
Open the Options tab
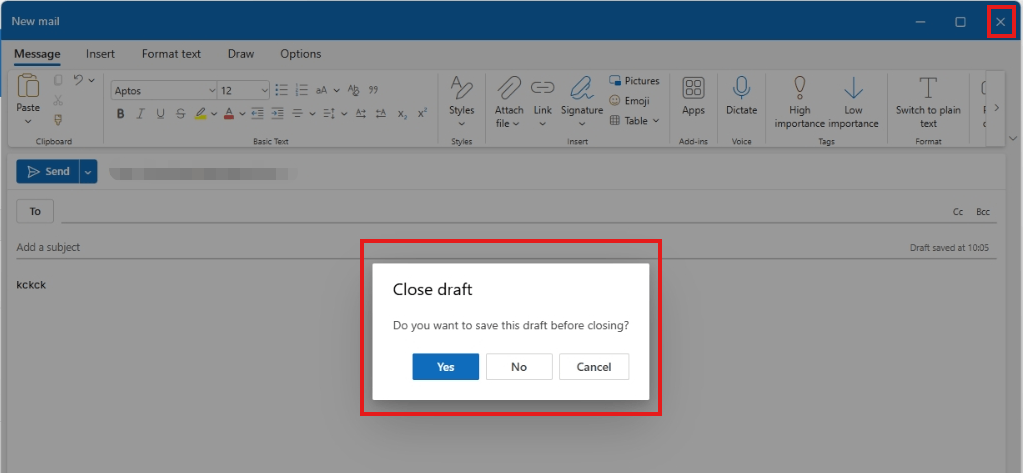301,54
